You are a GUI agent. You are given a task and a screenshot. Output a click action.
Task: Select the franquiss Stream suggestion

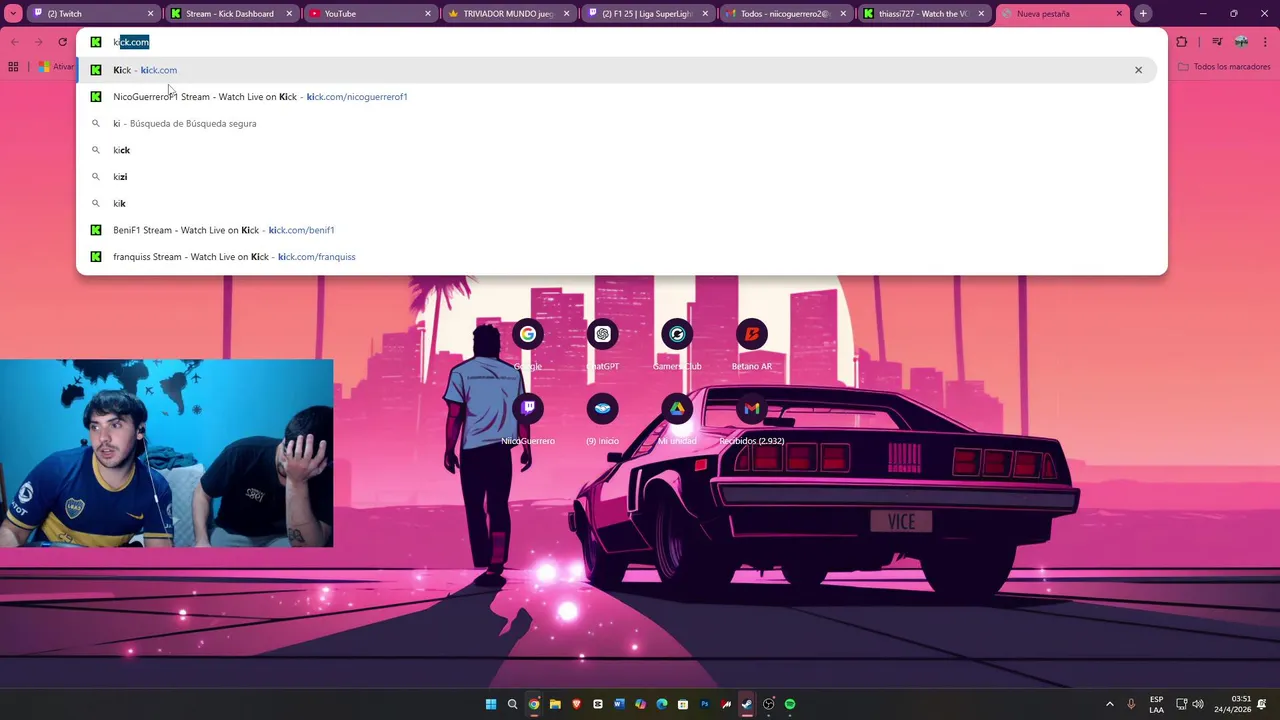tap(617, 257)
